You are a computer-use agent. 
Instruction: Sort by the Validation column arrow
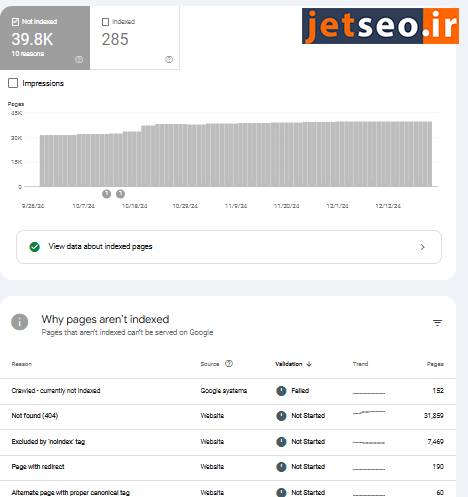coord(309,364)
